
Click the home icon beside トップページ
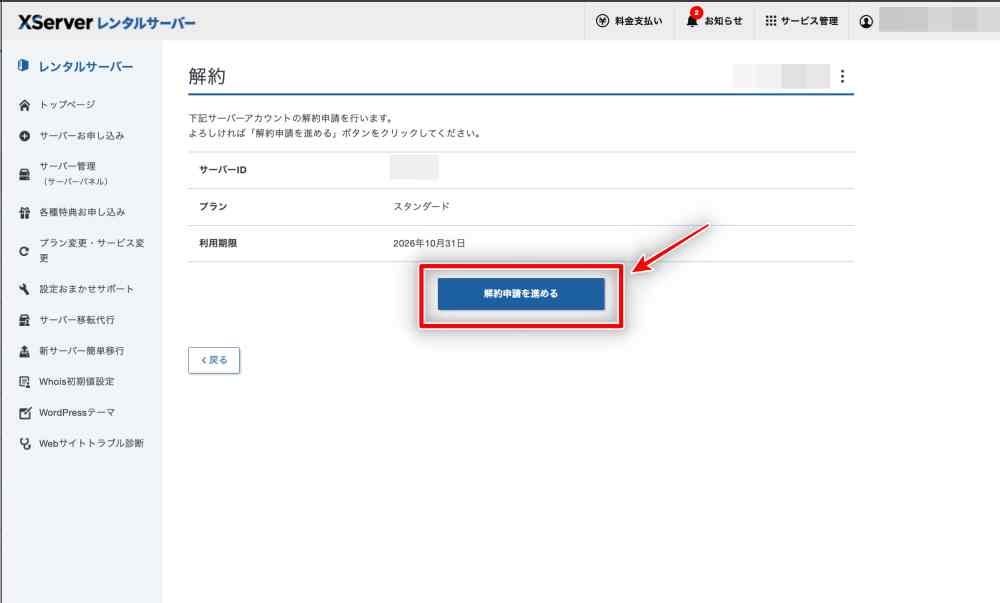pyautogui.click(x=25, y=105)
